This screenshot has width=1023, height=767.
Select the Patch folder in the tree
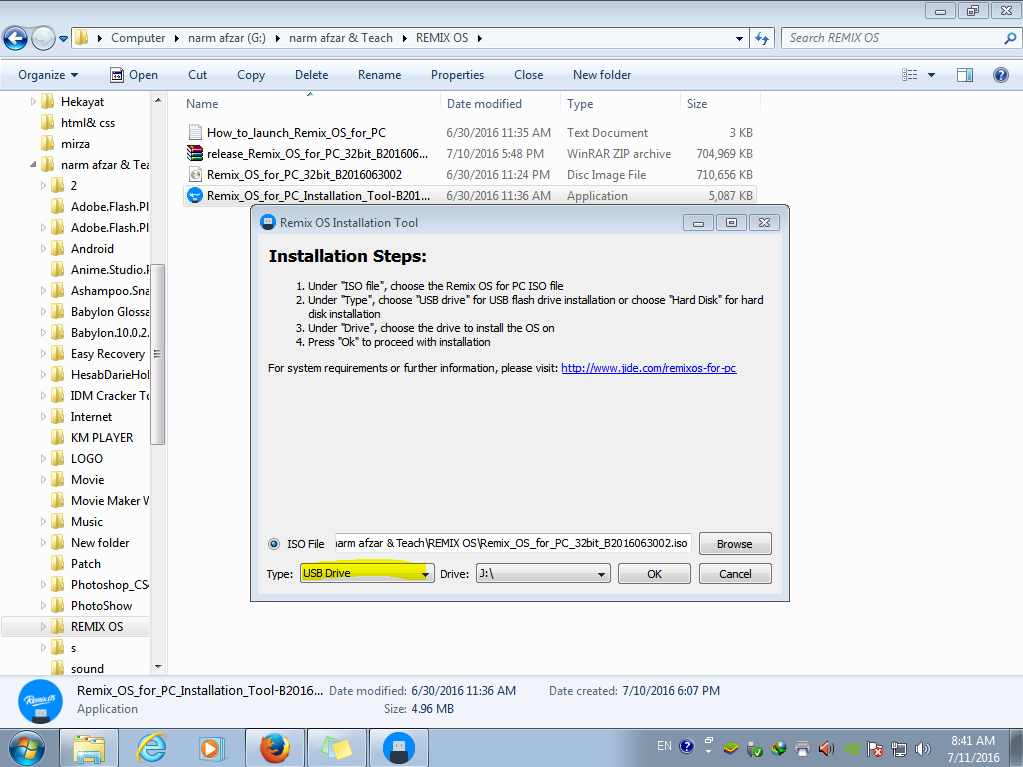(x=85, y=564)
